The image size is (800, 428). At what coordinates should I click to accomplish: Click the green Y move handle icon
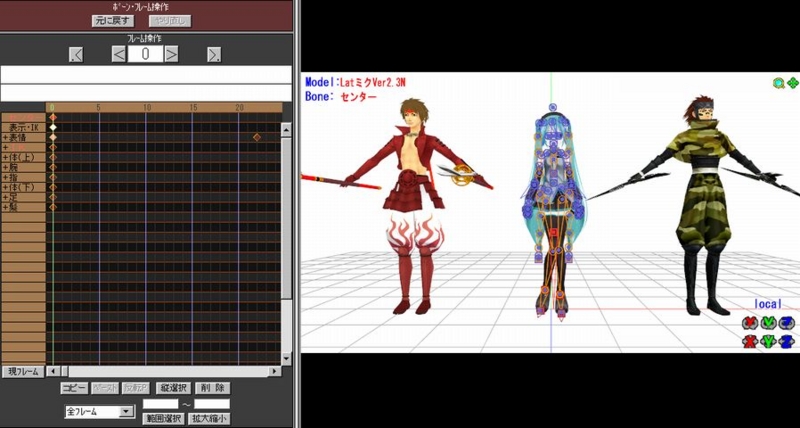click(768, 341)
